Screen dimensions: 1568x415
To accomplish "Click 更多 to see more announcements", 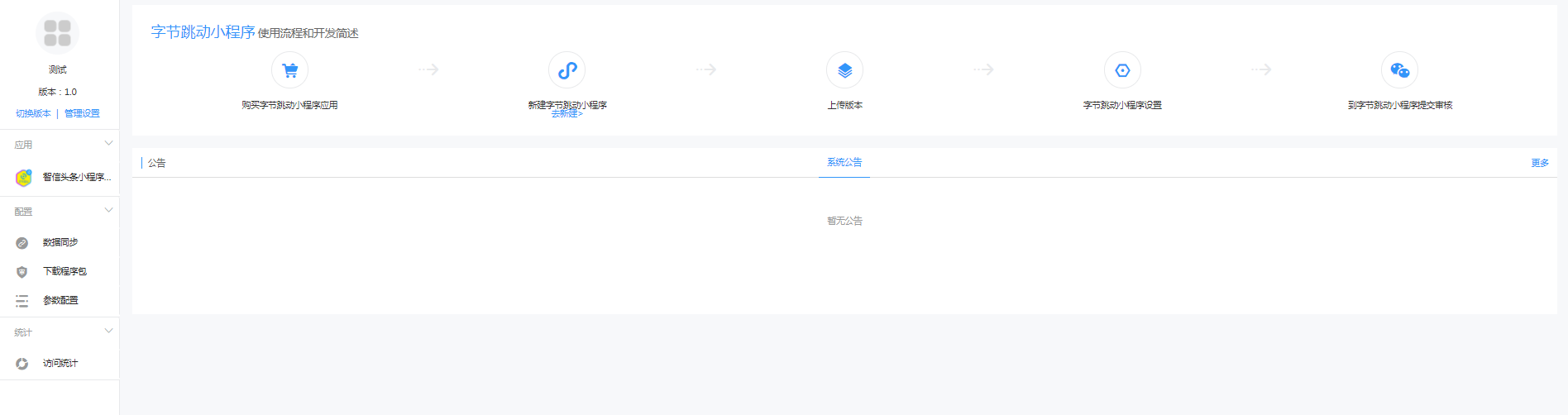I will click(1540, 163).
